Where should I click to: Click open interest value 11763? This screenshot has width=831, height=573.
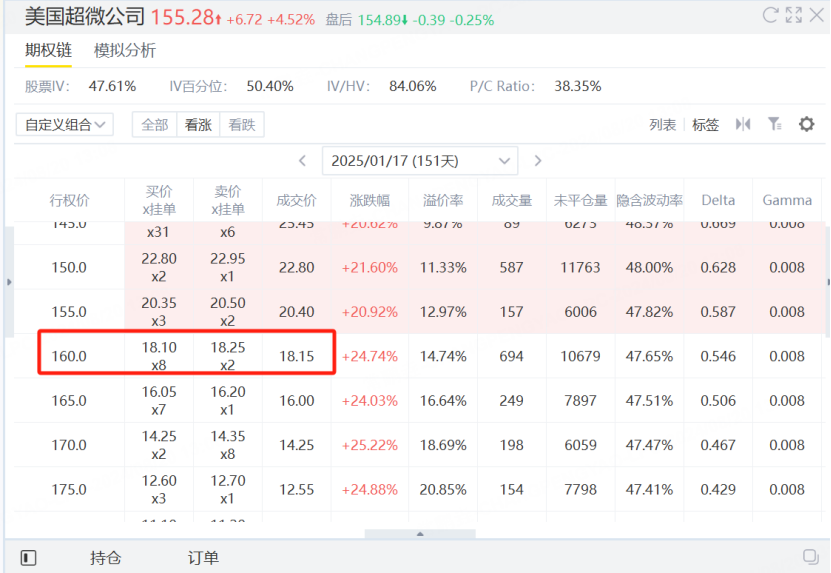pos(580,267)
